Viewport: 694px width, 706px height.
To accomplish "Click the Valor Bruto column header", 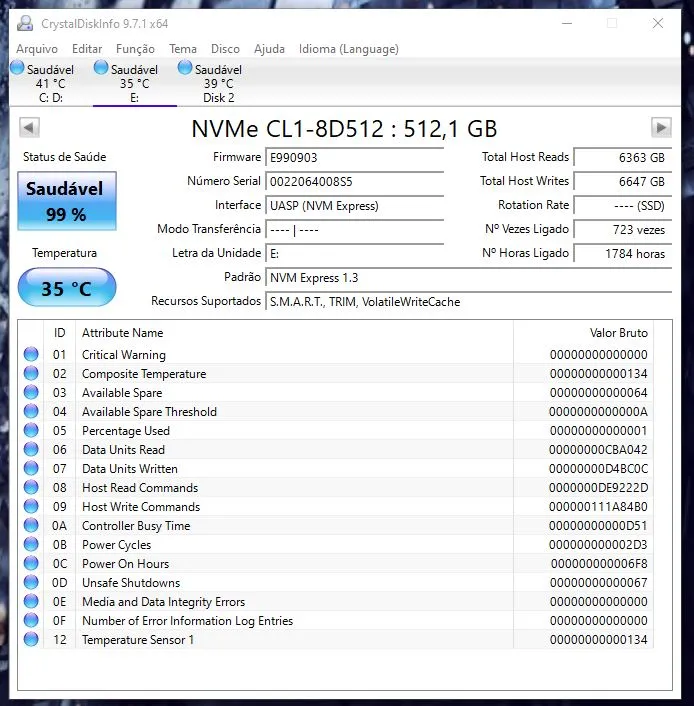I will point(583,333).
